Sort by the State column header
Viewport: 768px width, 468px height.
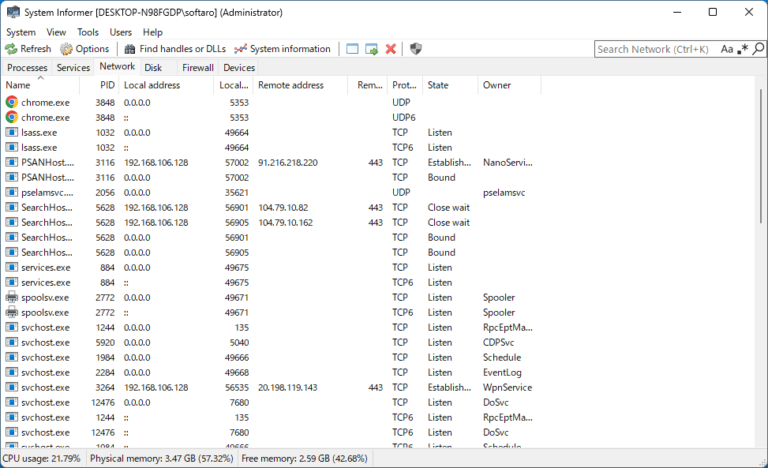[x=450, y=85]
